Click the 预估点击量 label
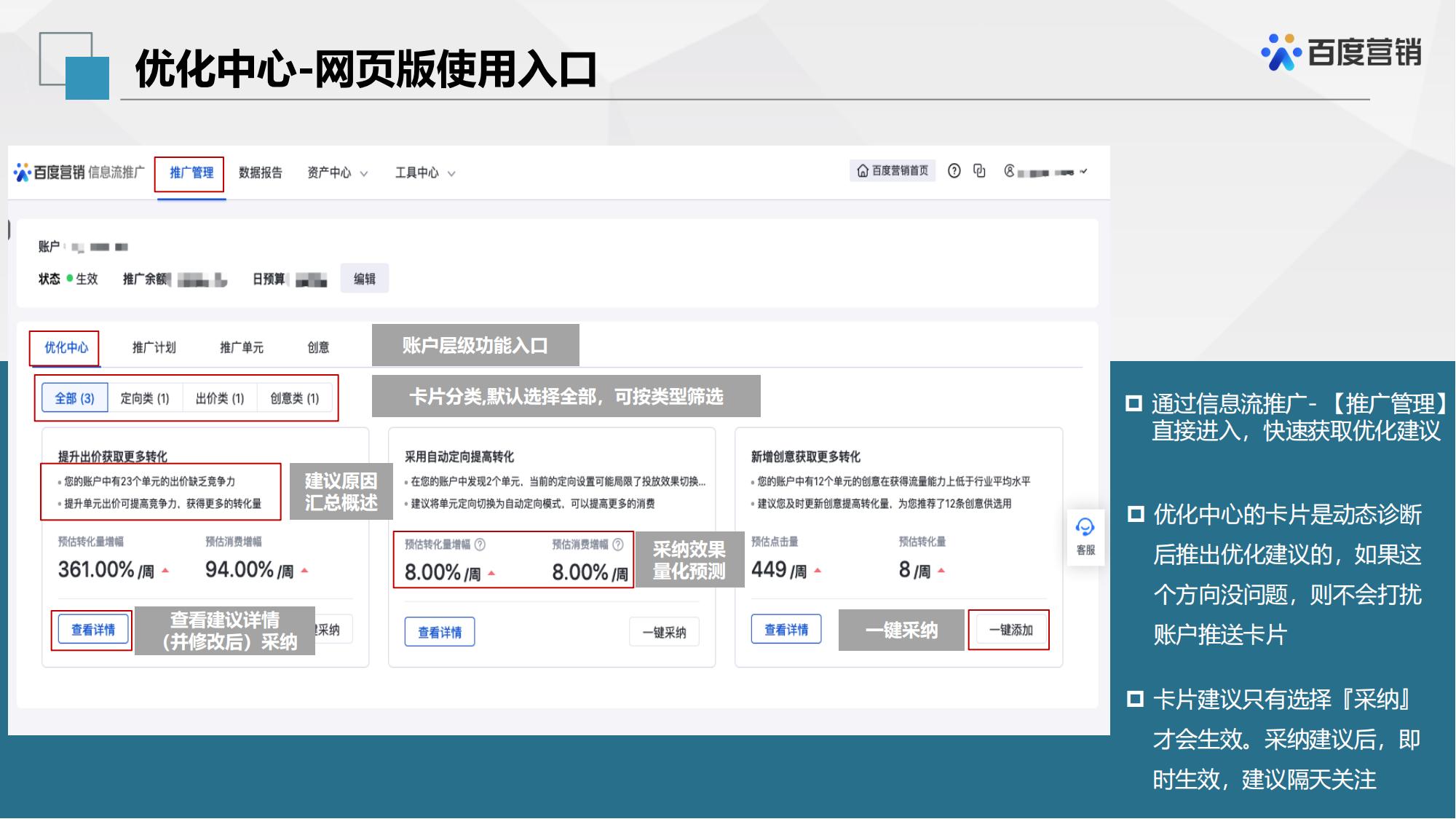 tap(775, 542)
